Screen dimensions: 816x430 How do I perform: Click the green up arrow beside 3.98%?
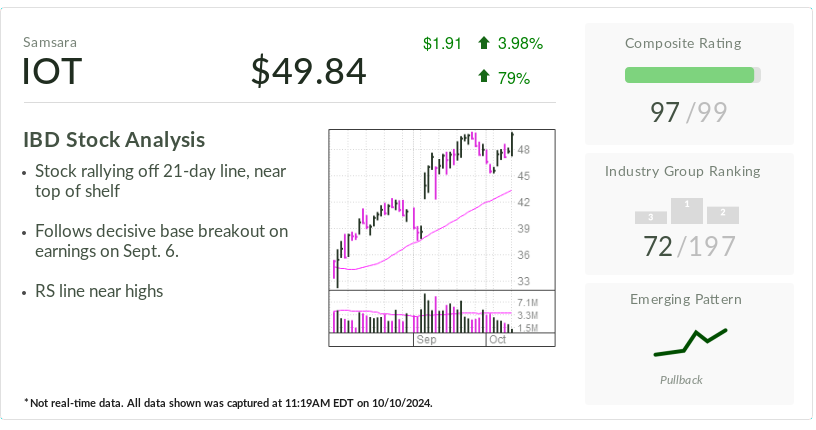(x=484, y=43)
